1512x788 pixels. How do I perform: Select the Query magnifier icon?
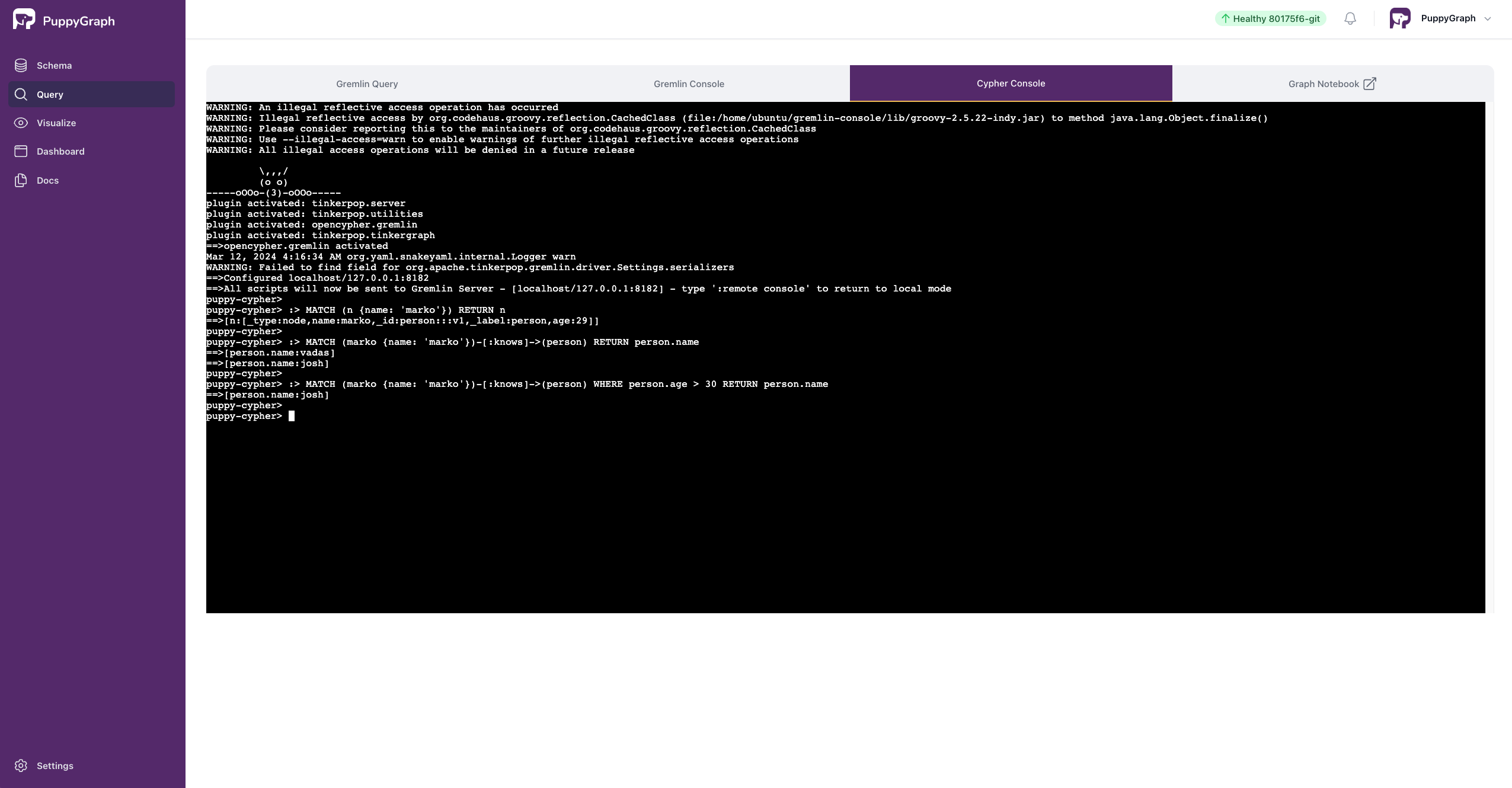21,94
